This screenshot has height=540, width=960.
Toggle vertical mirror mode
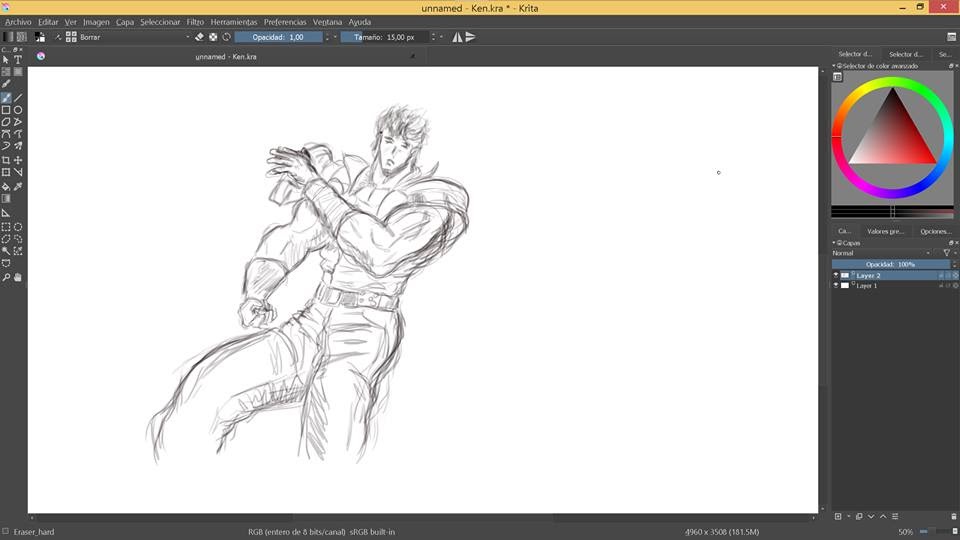click(471, 37)
